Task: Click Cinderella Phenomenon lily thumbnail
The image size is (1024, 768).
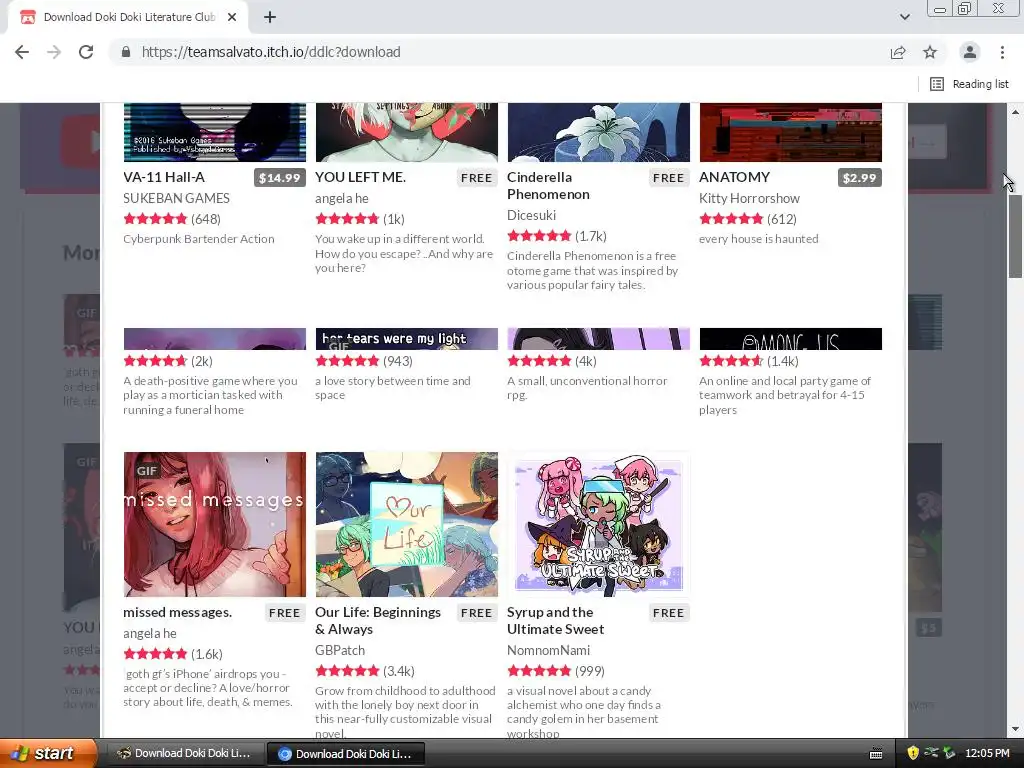Action: 598,132
